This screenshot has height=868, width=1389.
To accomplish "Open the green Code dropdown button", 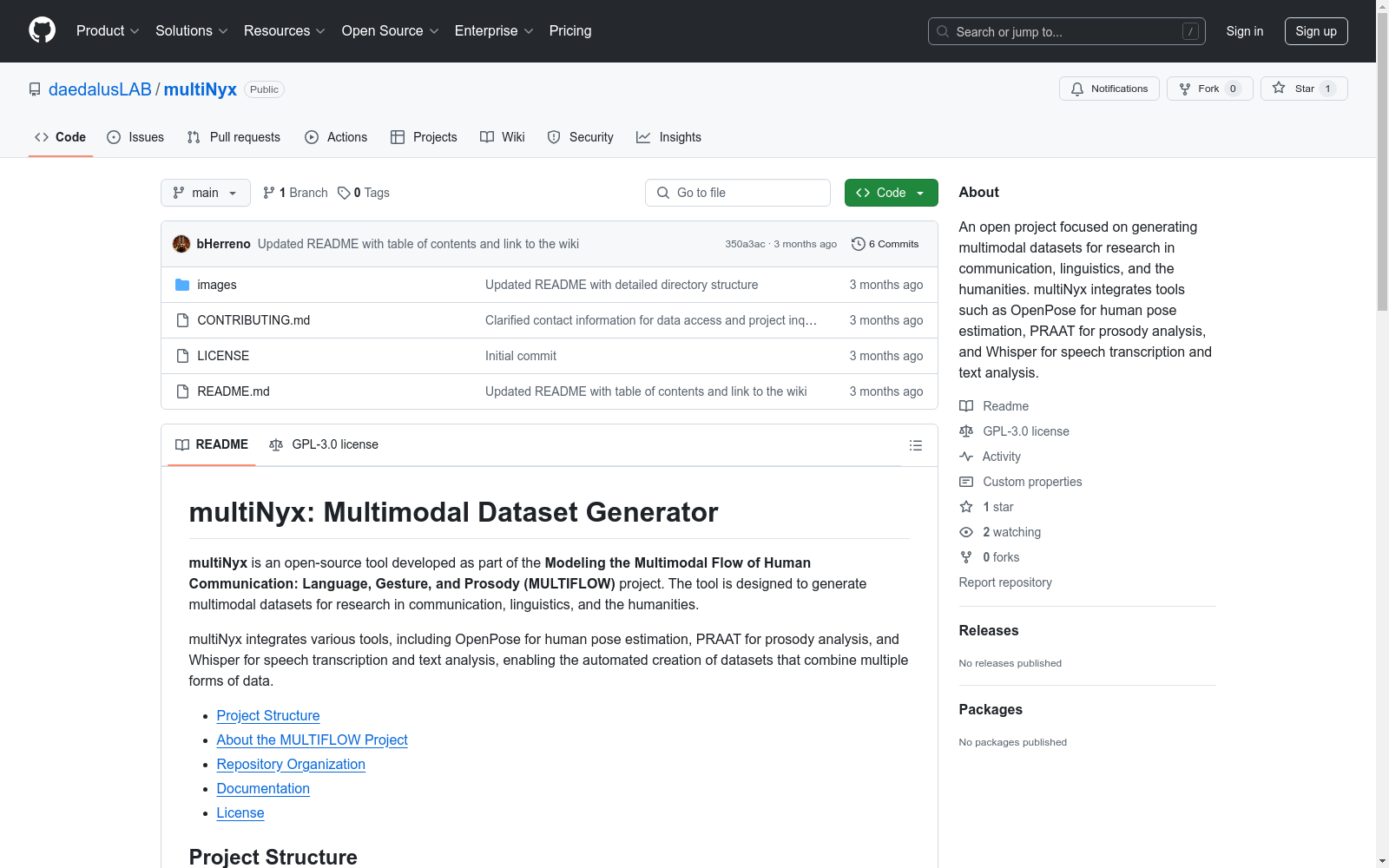I will tap(892, 193).
